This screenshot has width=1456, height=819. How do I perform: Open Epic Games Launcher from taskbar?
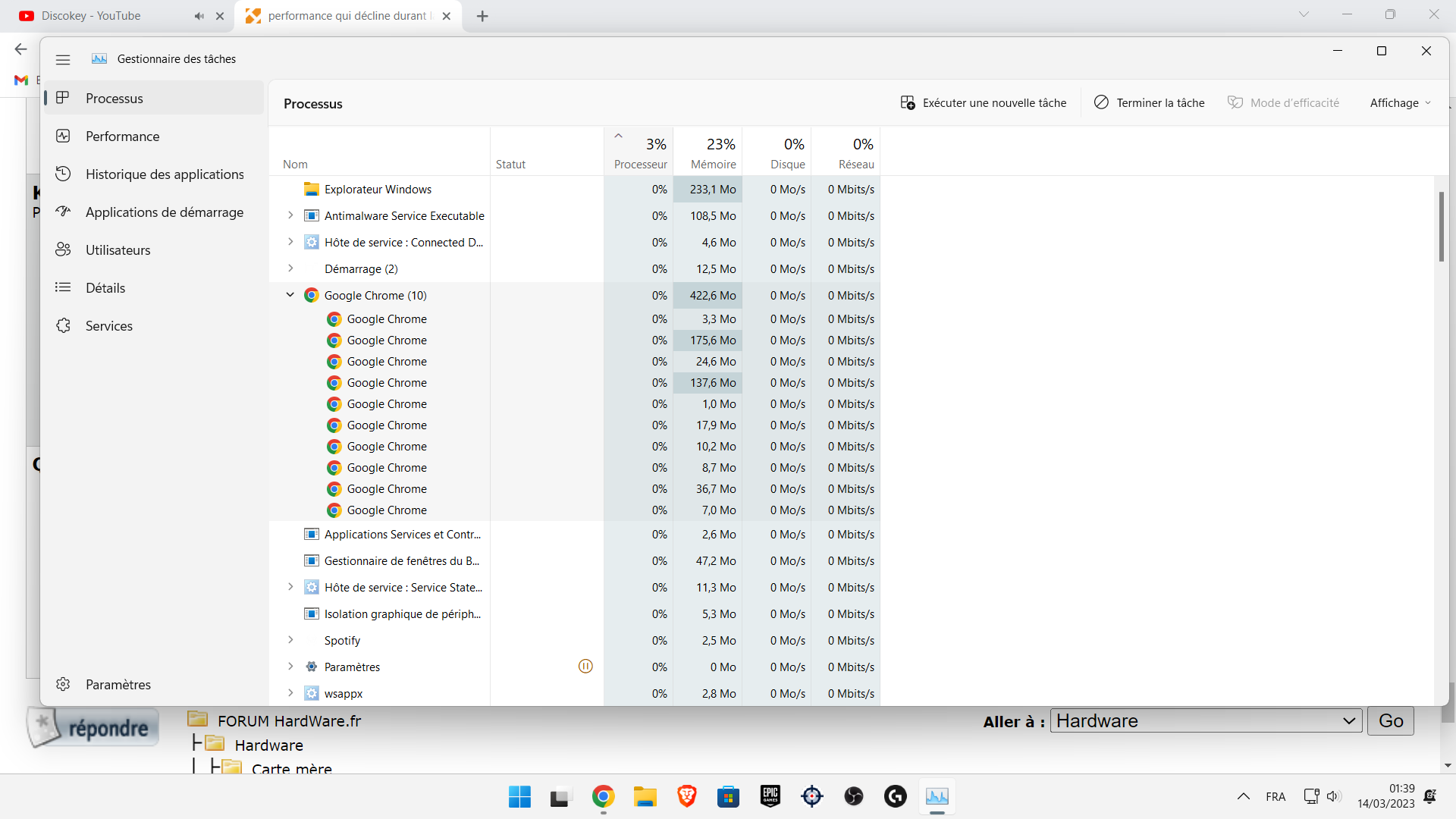click(770, 797)
